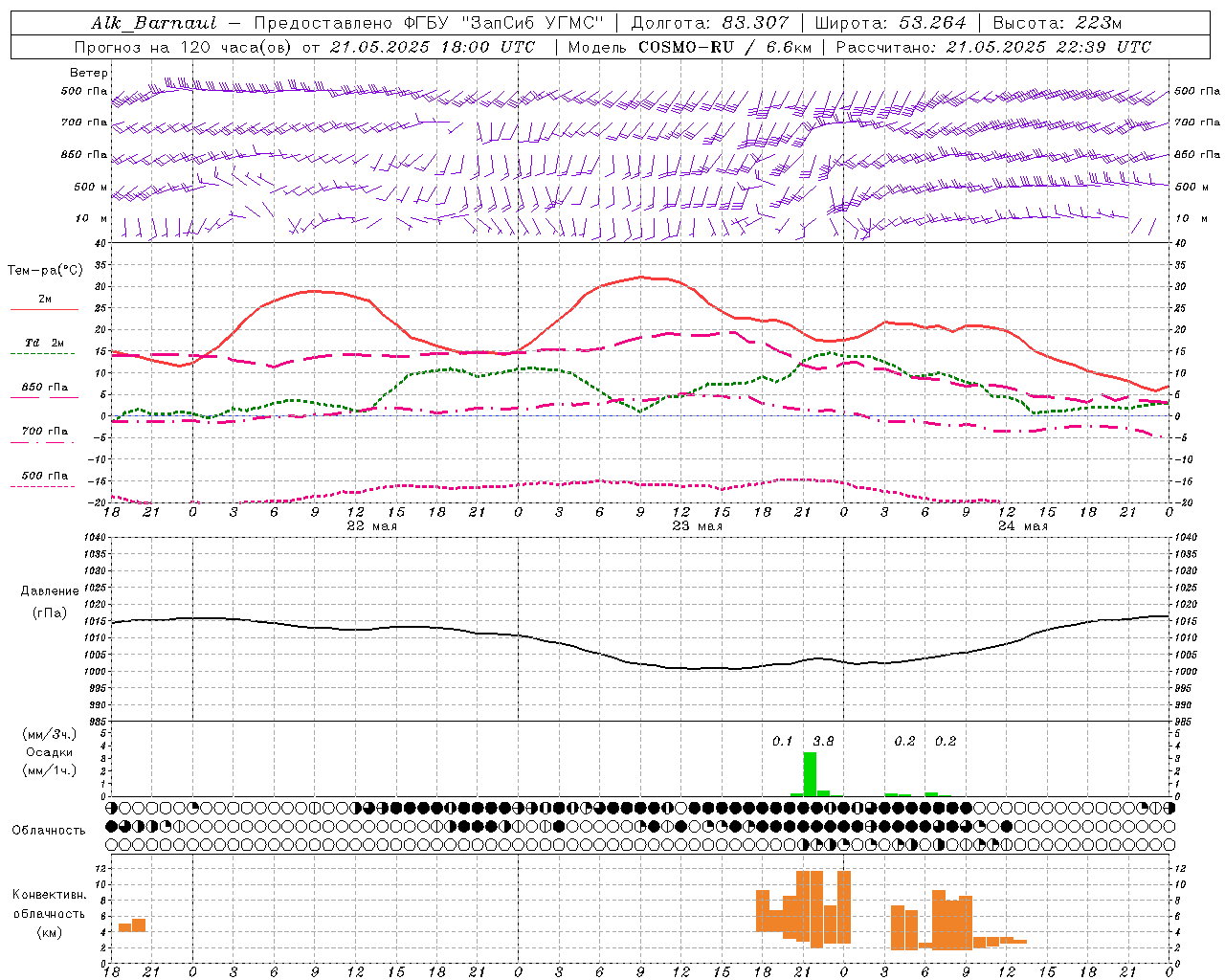
Task: Click the 'Долгота: 83.307' longitude value
Action: [710, 23]
